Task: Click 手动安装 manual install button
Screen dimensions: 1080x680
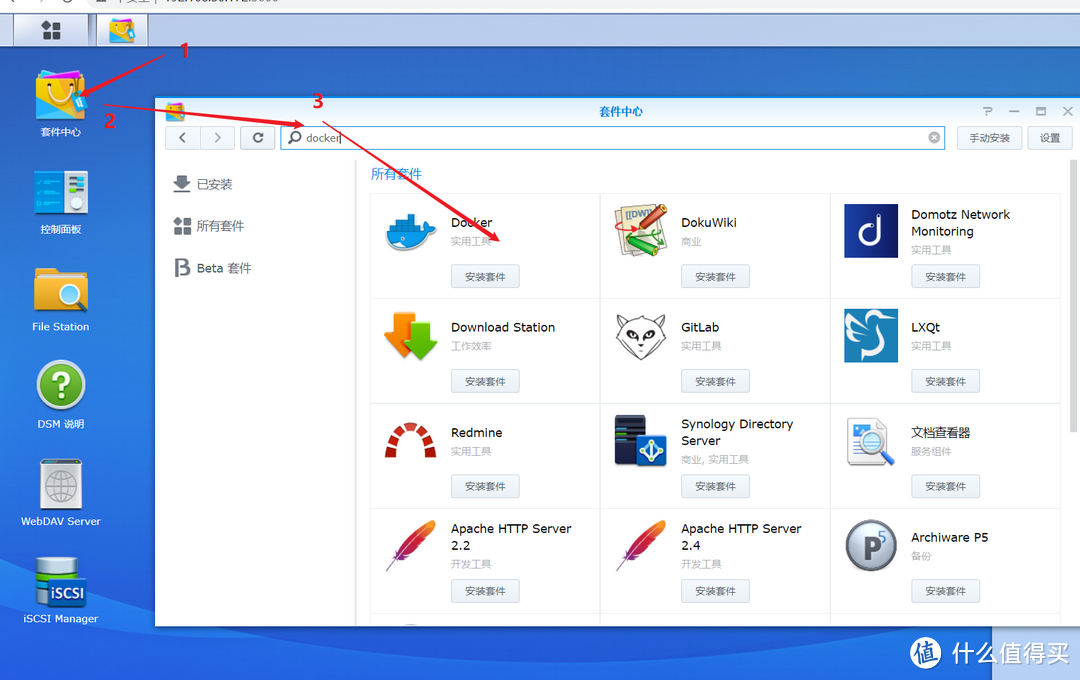Action: pos(989,138)
